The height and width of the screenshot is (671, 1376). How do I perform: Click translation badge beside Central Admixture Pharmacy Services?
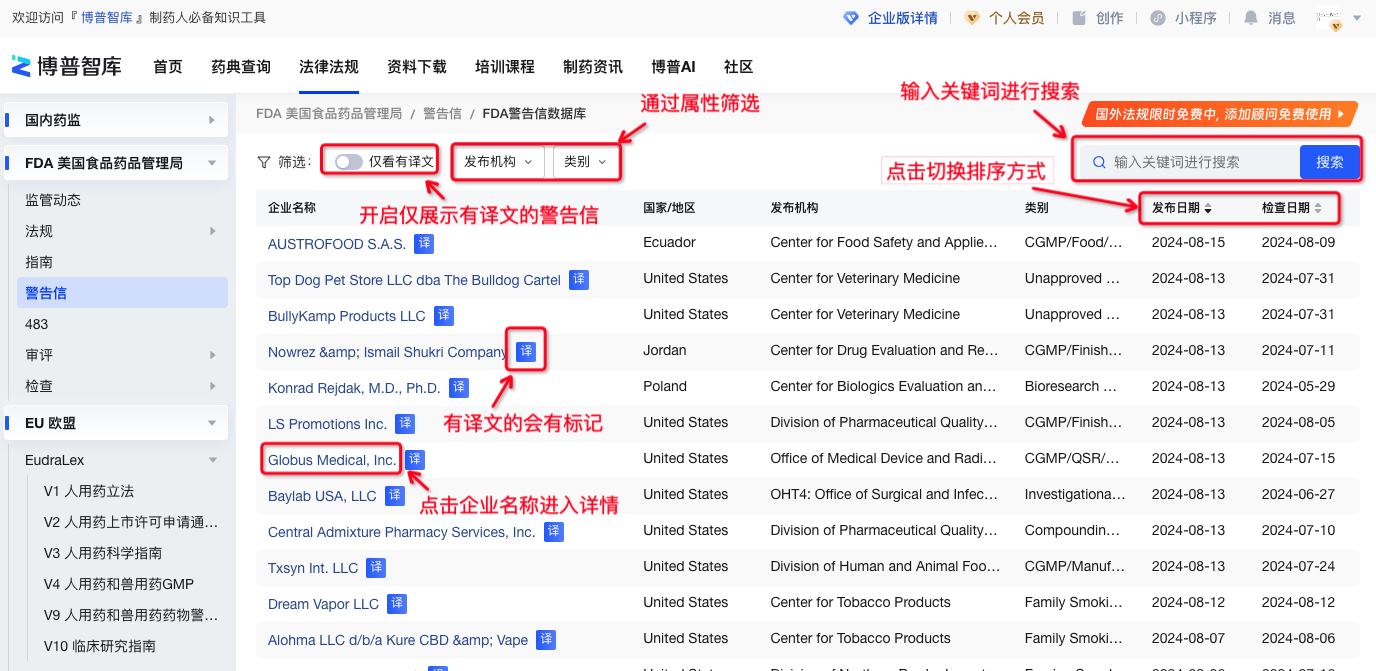tap(554, 532)
